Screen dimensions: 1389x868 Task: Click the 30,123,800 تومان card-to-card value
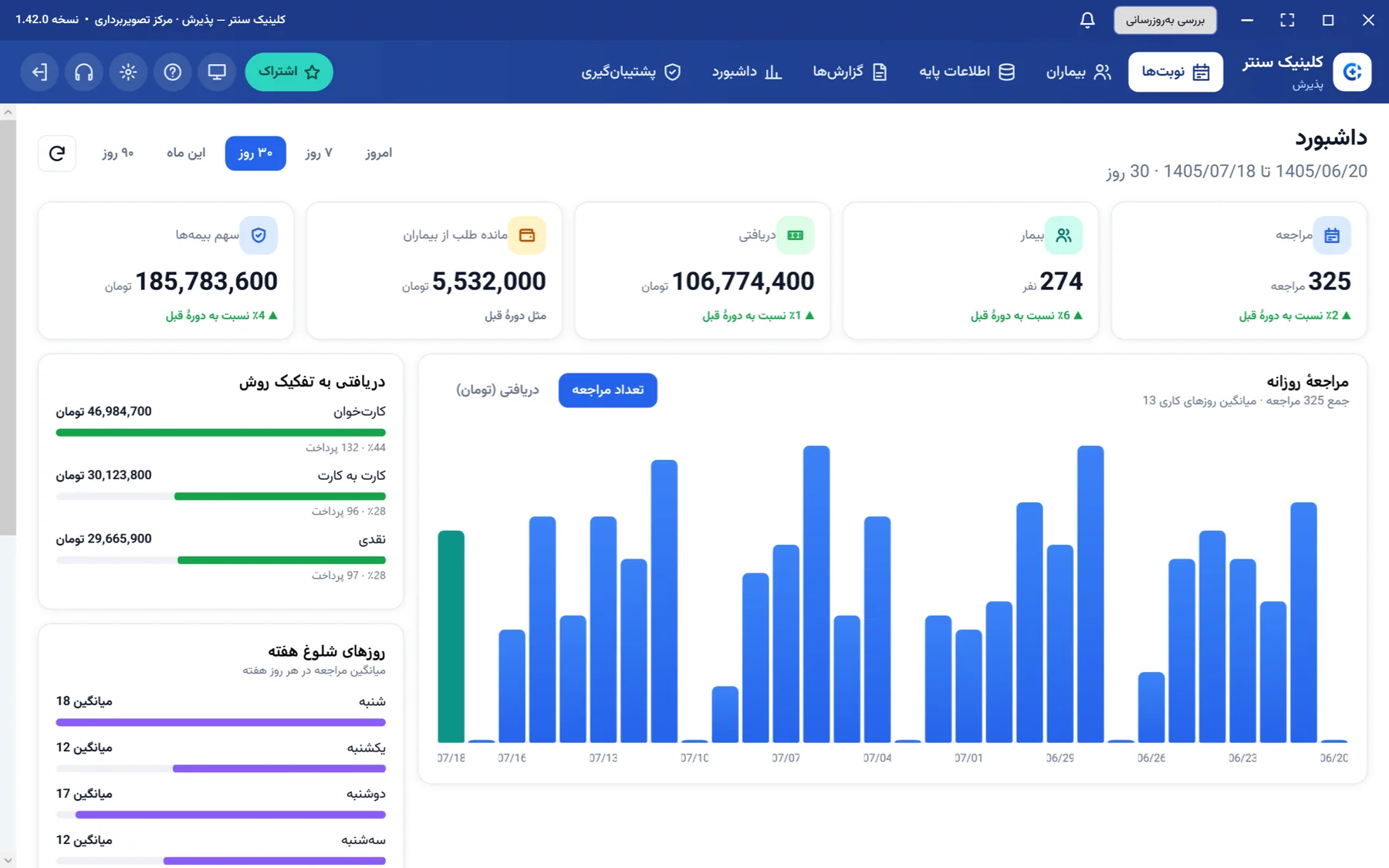[x=103, y=475]
